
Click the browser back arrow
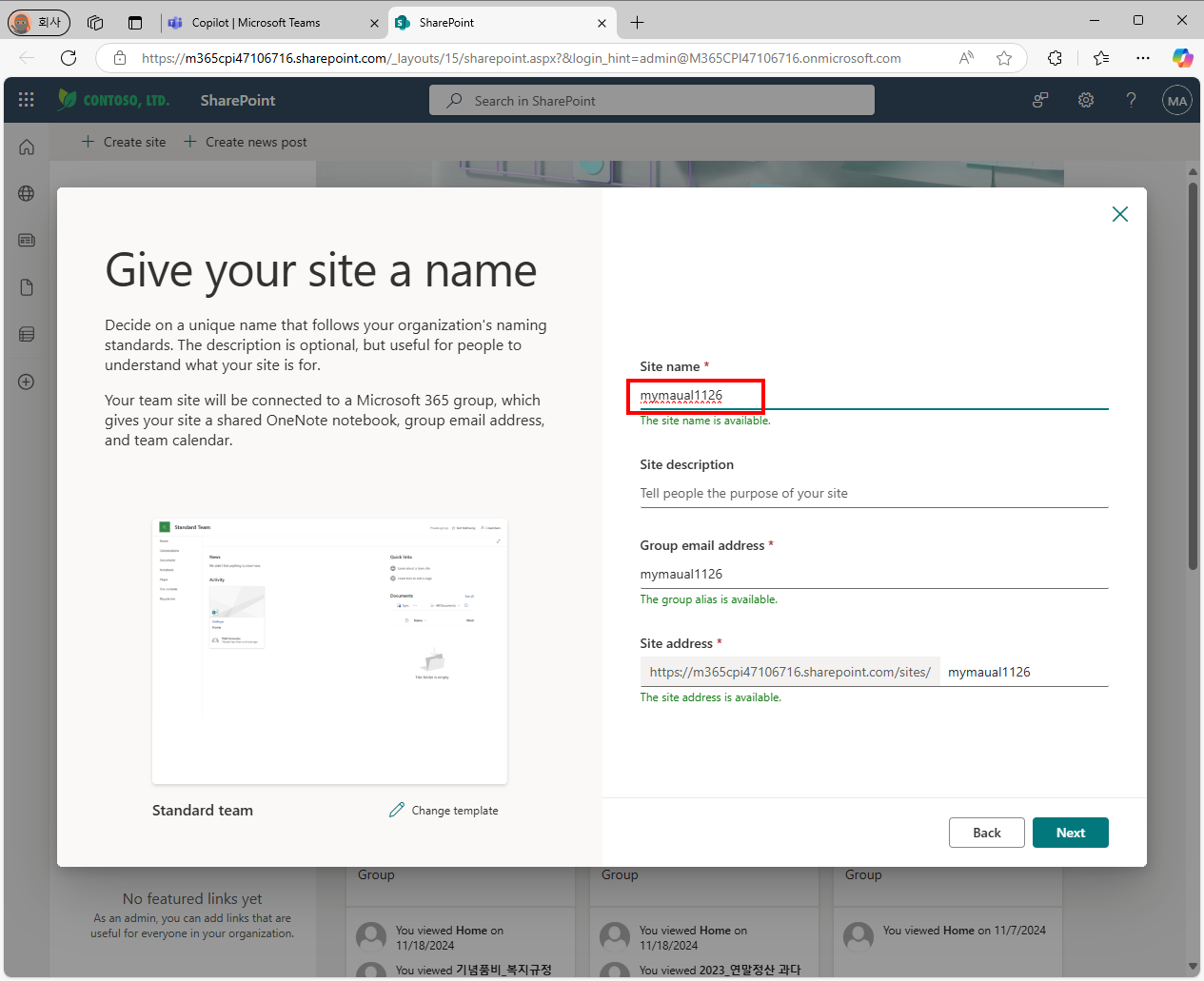tap(27, 58)
